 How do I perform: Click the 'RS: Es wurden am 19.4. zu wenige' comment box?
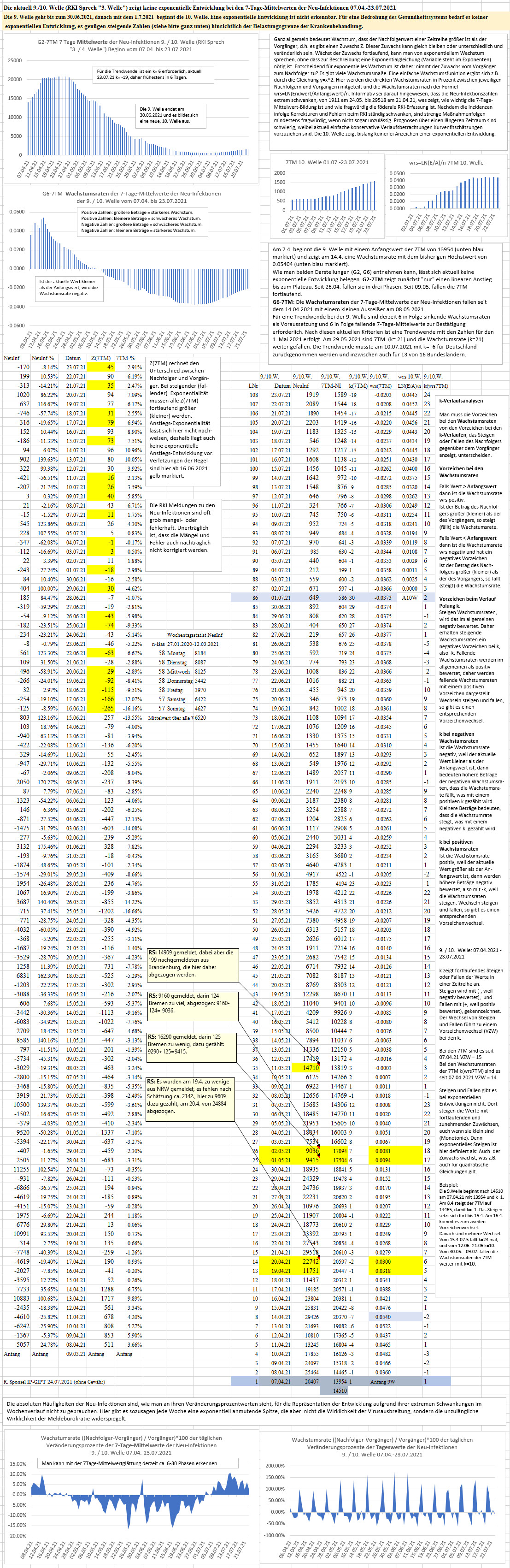pos(190,1099)
